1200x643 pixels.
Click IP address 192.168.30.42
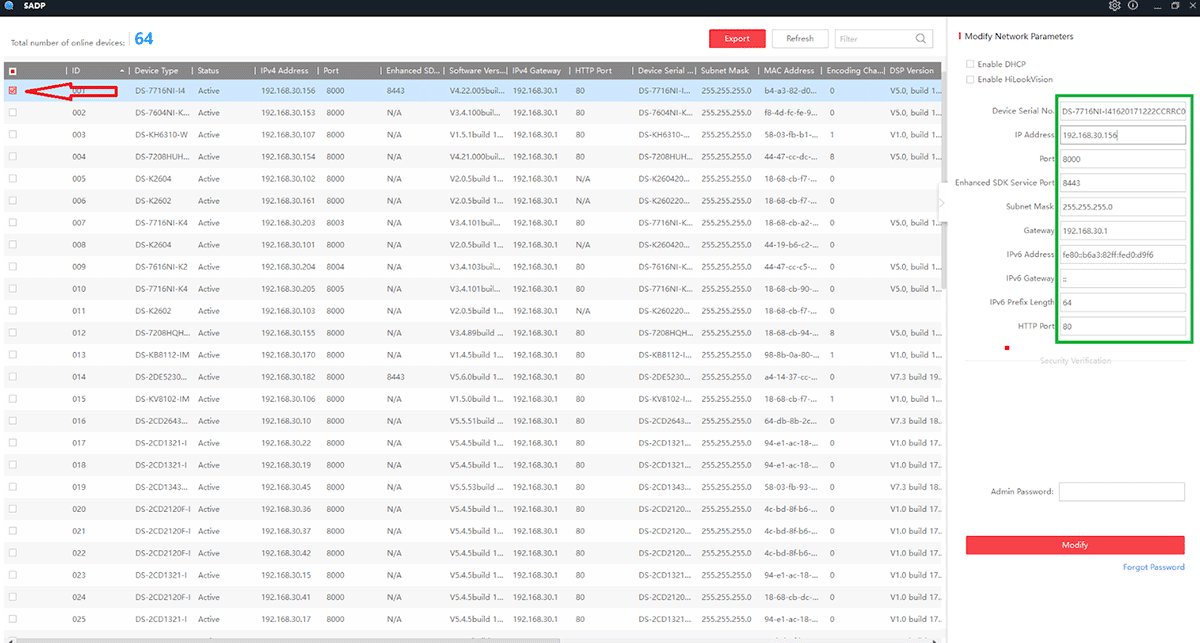coord(286,553)
